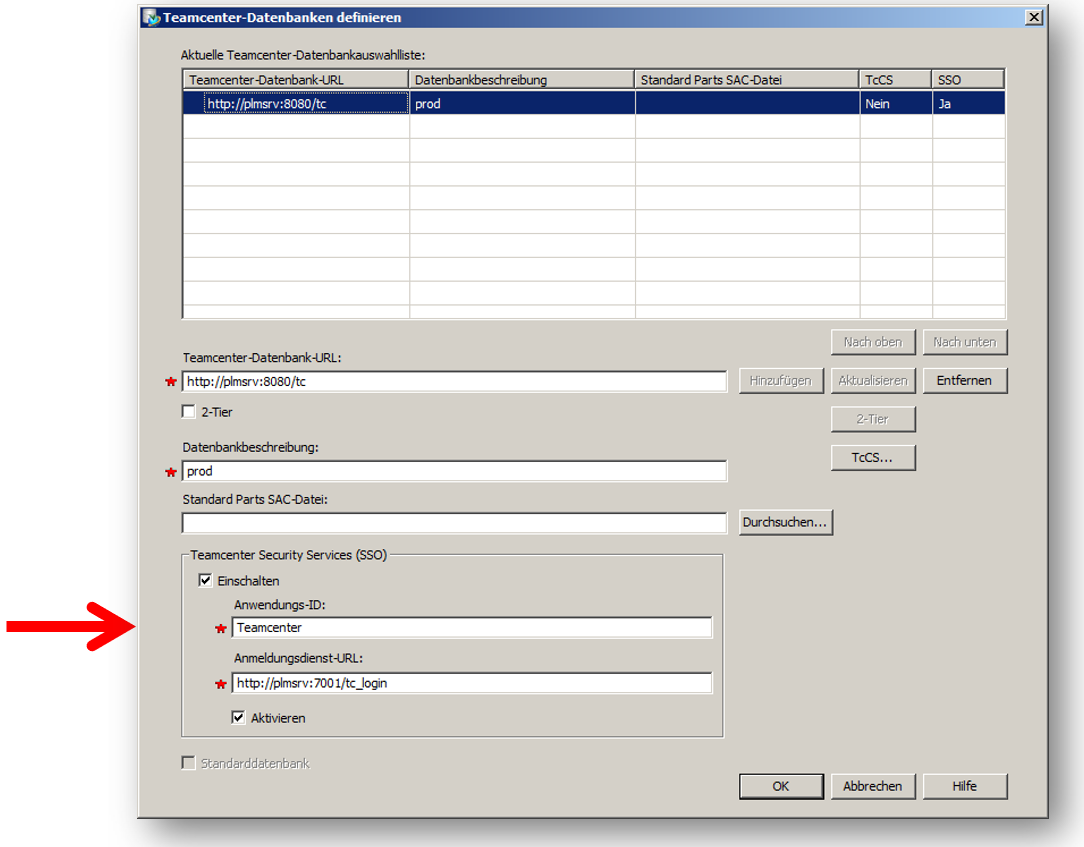Screen dimensions: 1084x847
Task: Confirm the dialog with OK
Action: click(781, 786)
